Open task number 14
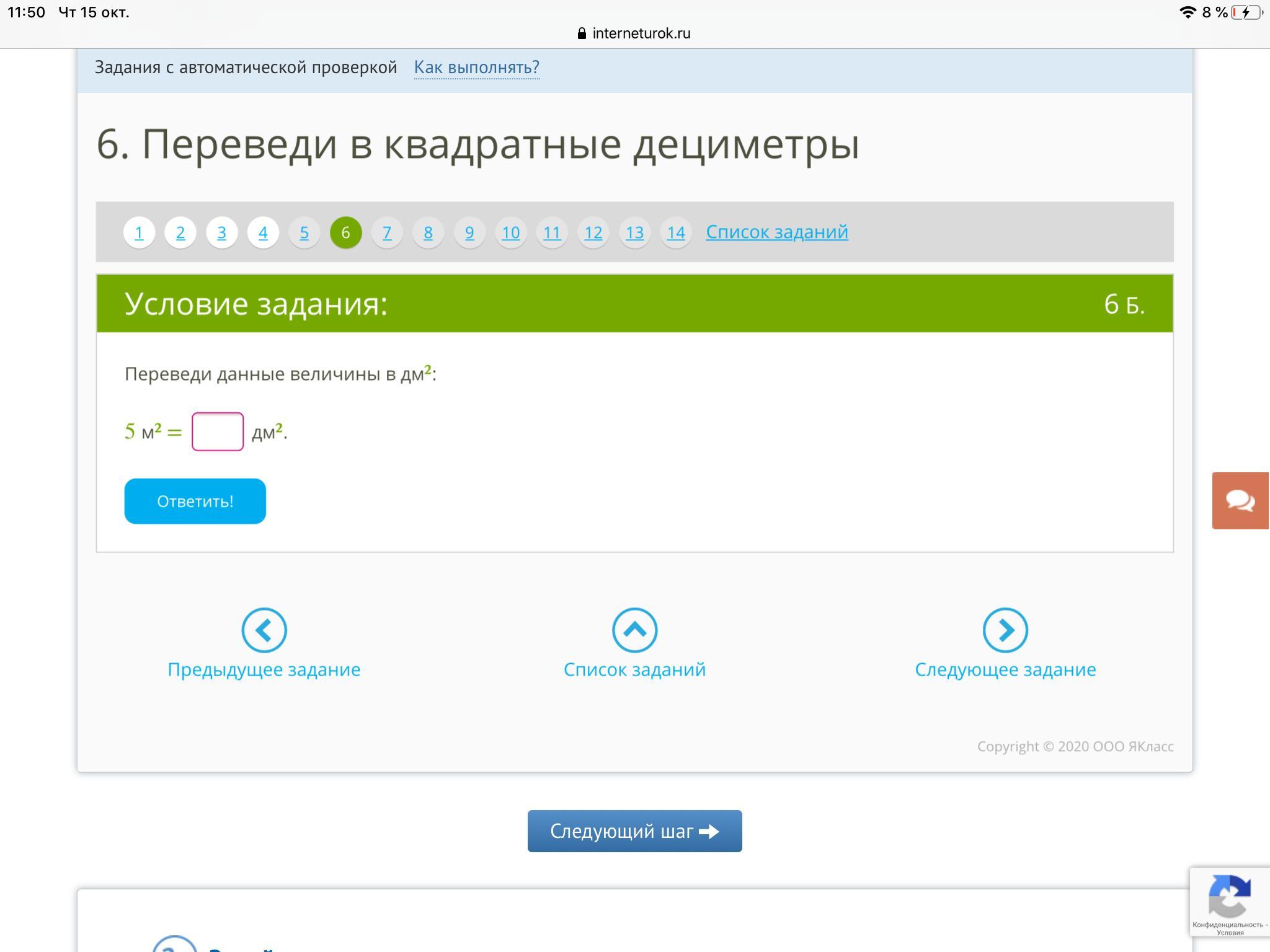The width and height of the screenshot is (1270, 952). 675,232
